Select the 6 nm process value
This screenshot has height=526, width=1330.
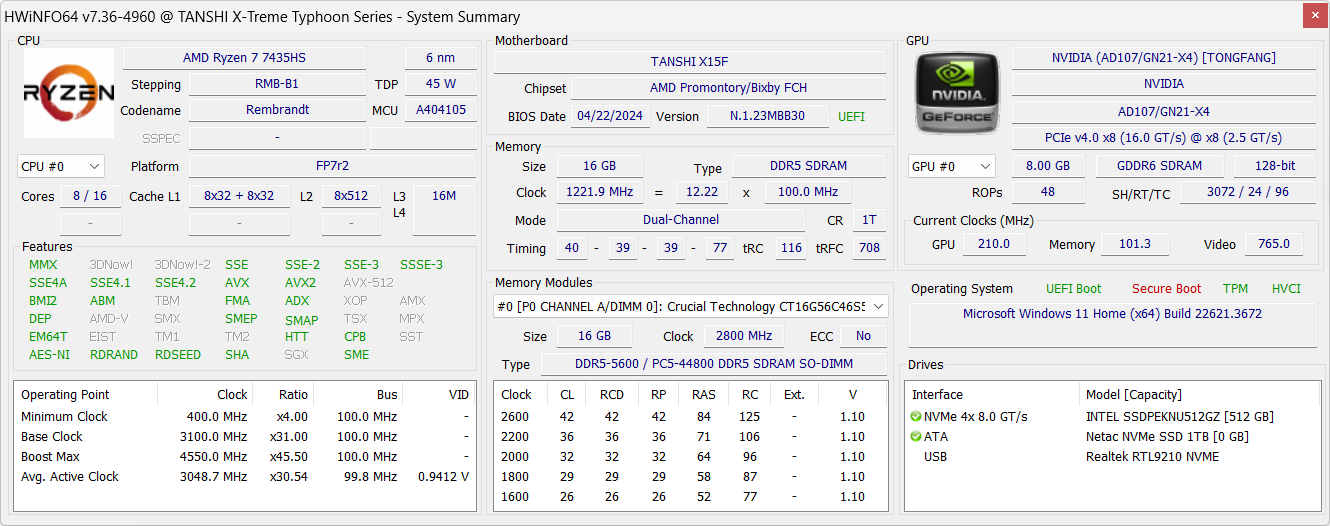click(x=440, y=58)
